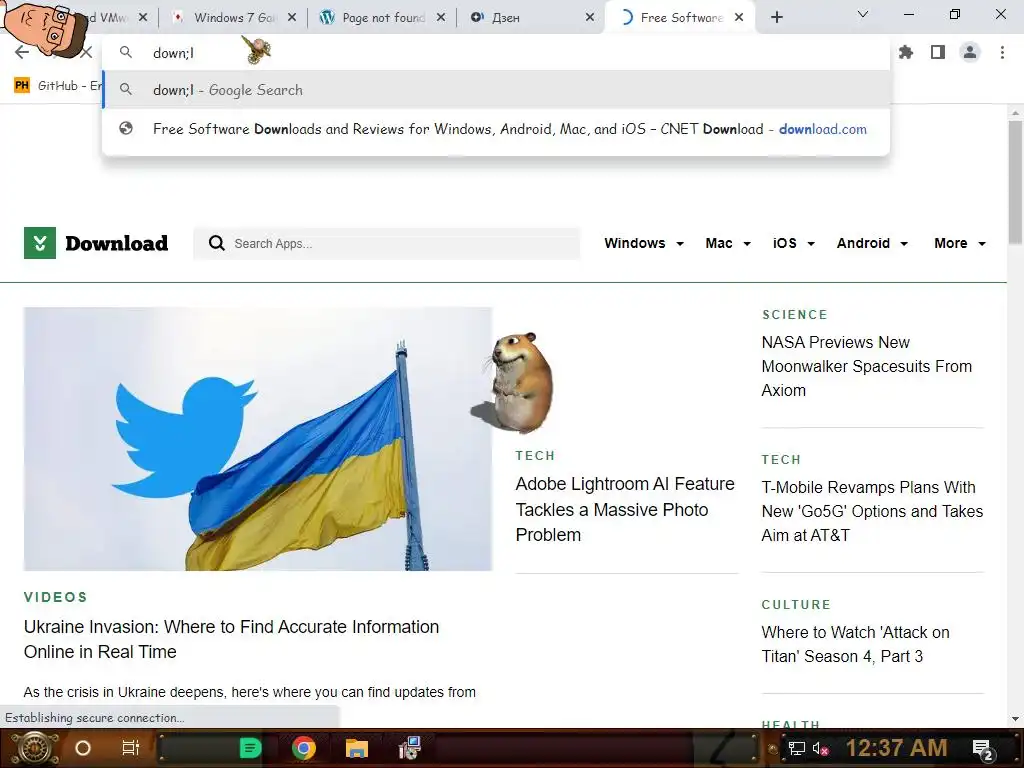Click the Search Apps magnifier icon

pyautogui.click(x=217, y=244)
